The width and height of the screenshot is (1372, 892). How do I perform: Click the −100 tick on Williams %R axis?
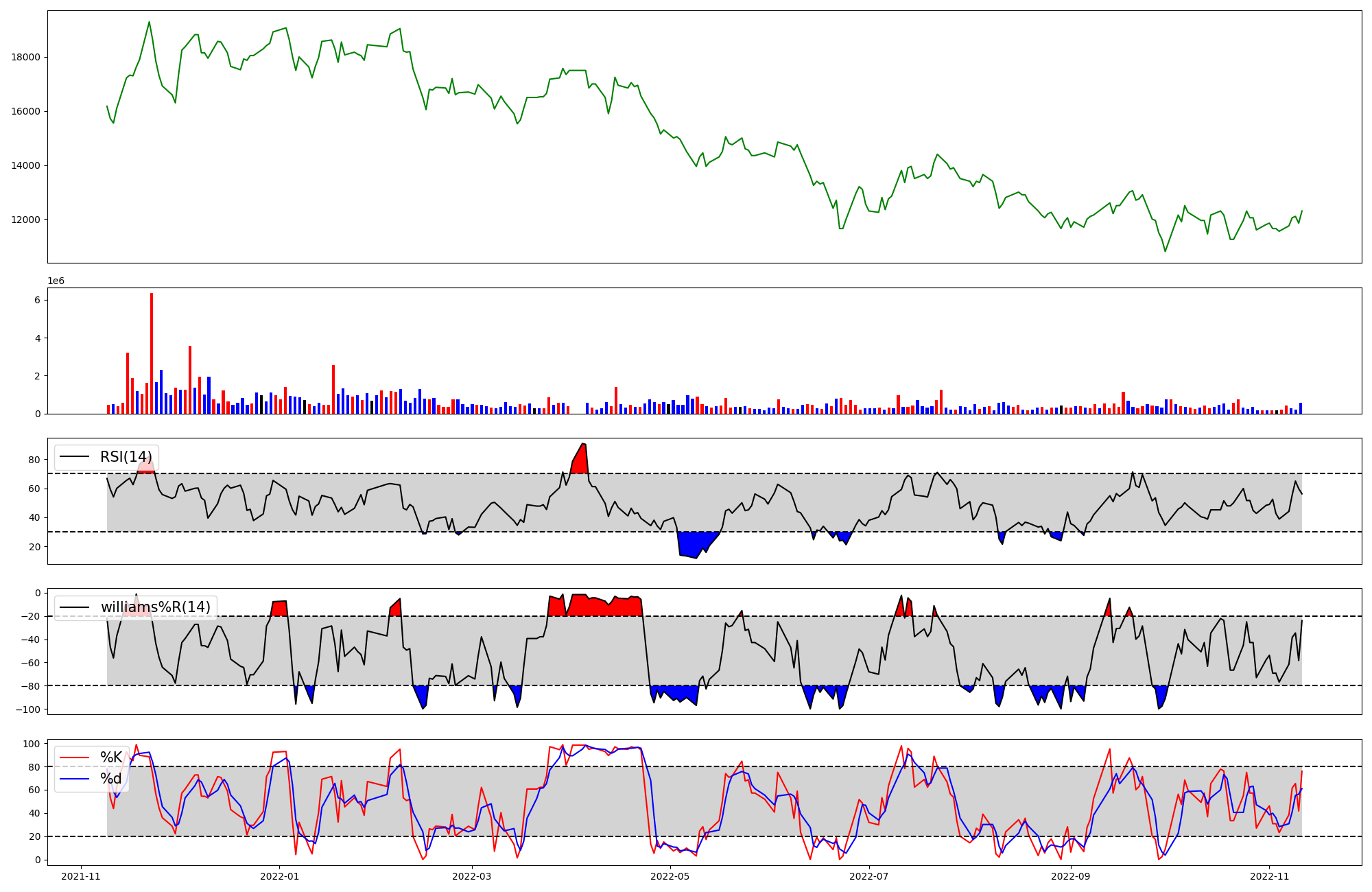click(x=29, y=709)
